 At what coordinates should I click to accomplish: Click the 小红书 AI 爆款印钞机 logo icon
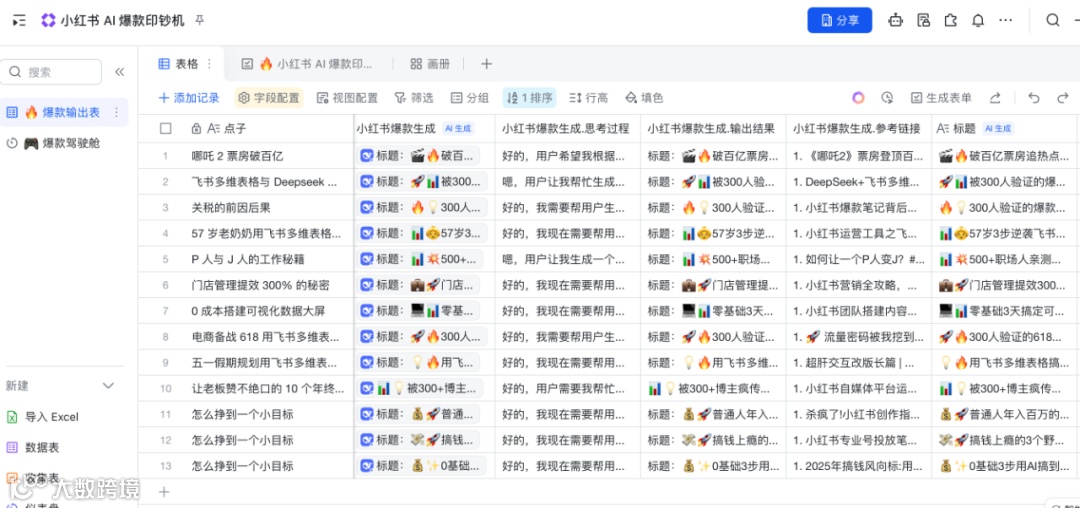pyautogui.click(x=48, y=21)
